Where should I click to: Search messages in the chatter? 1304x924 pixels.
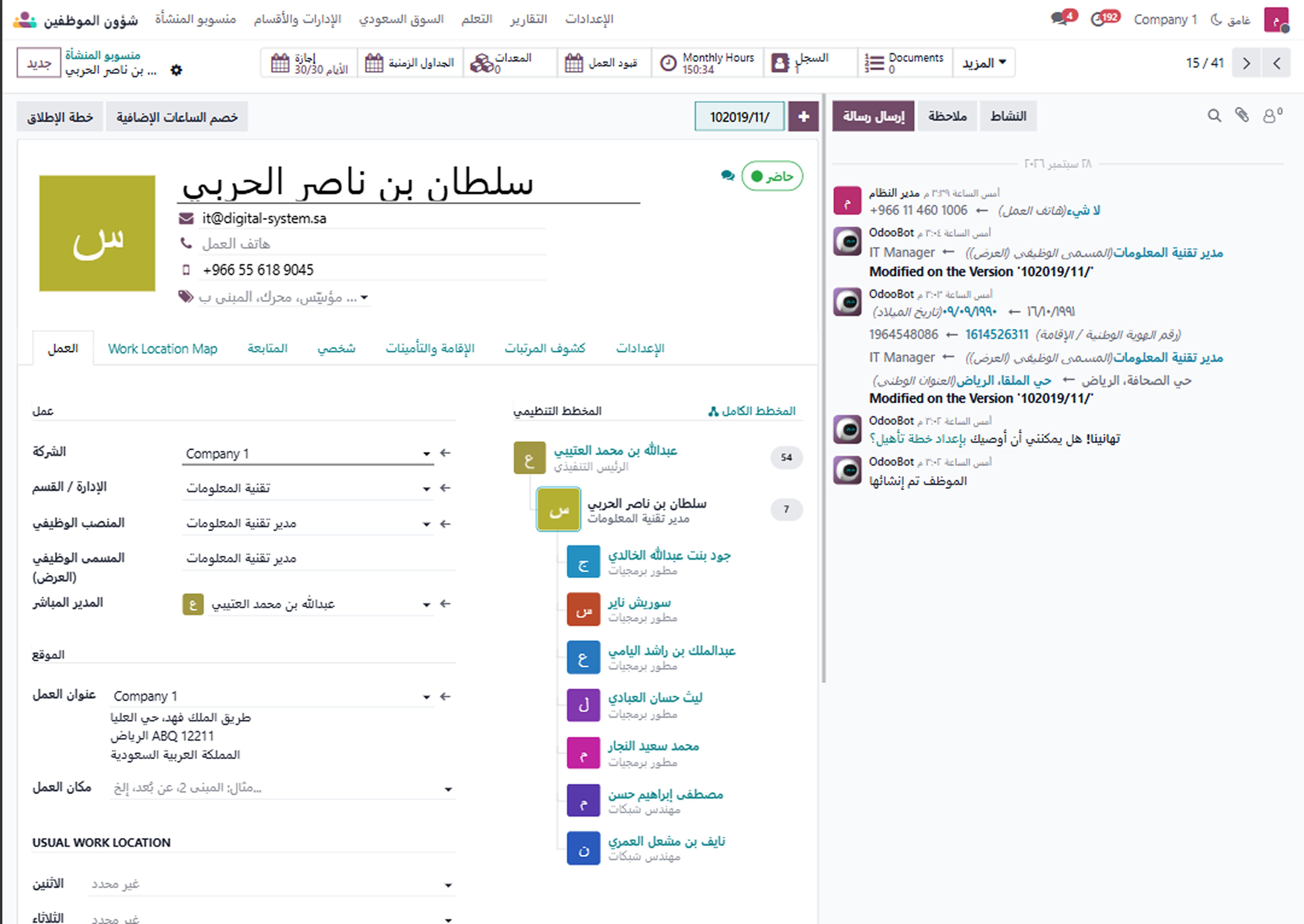point(1214,116)
